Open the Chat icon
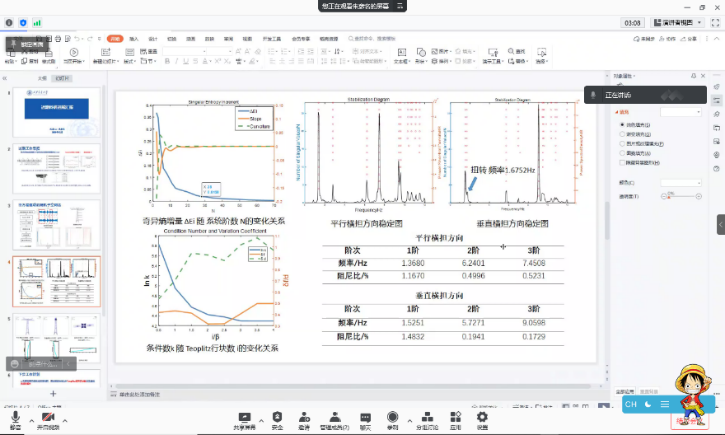Screen dimensions: 725x435 [365, 417]
